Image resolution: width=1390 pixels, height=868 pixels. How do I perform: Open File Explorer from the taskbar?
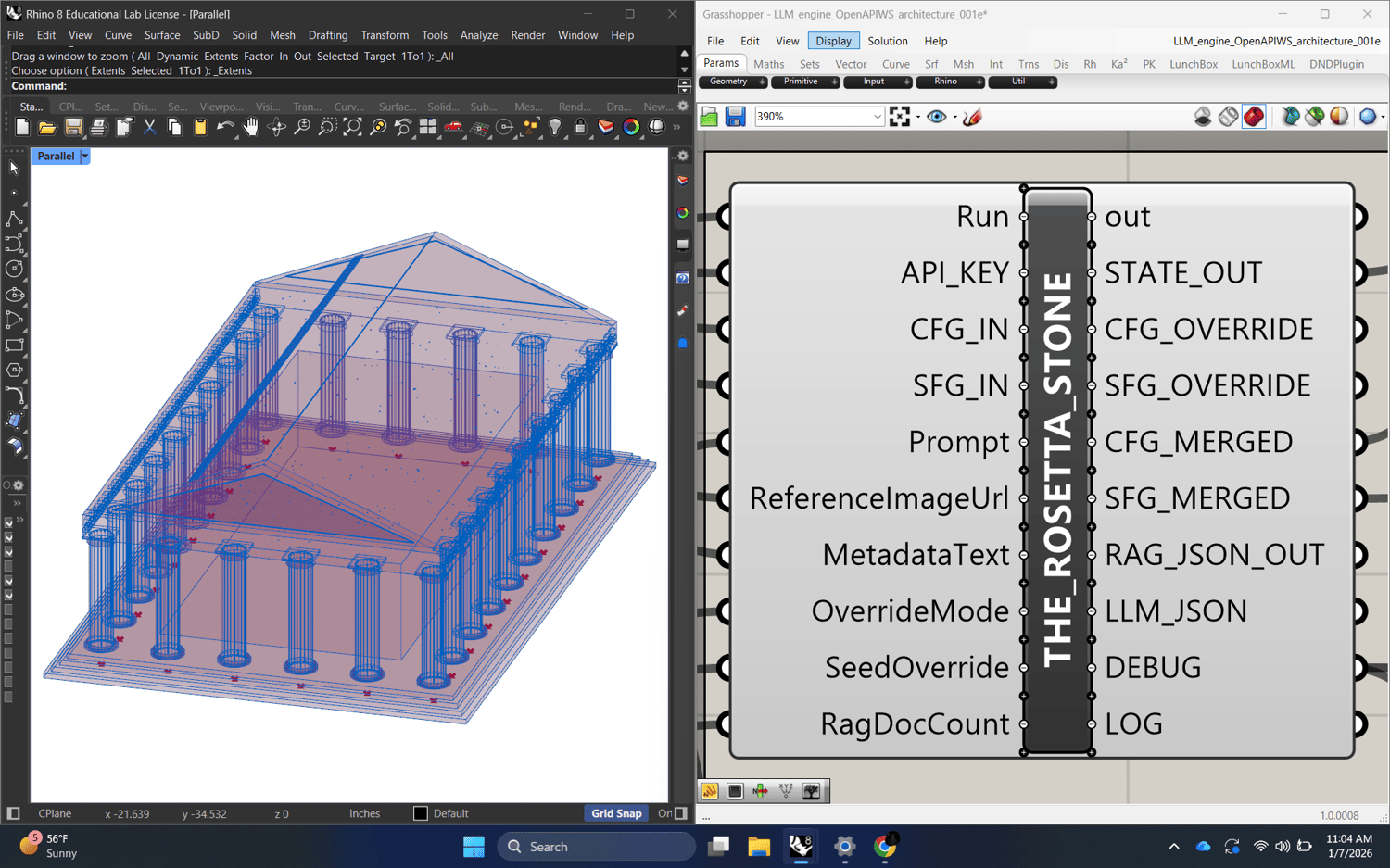759,847
